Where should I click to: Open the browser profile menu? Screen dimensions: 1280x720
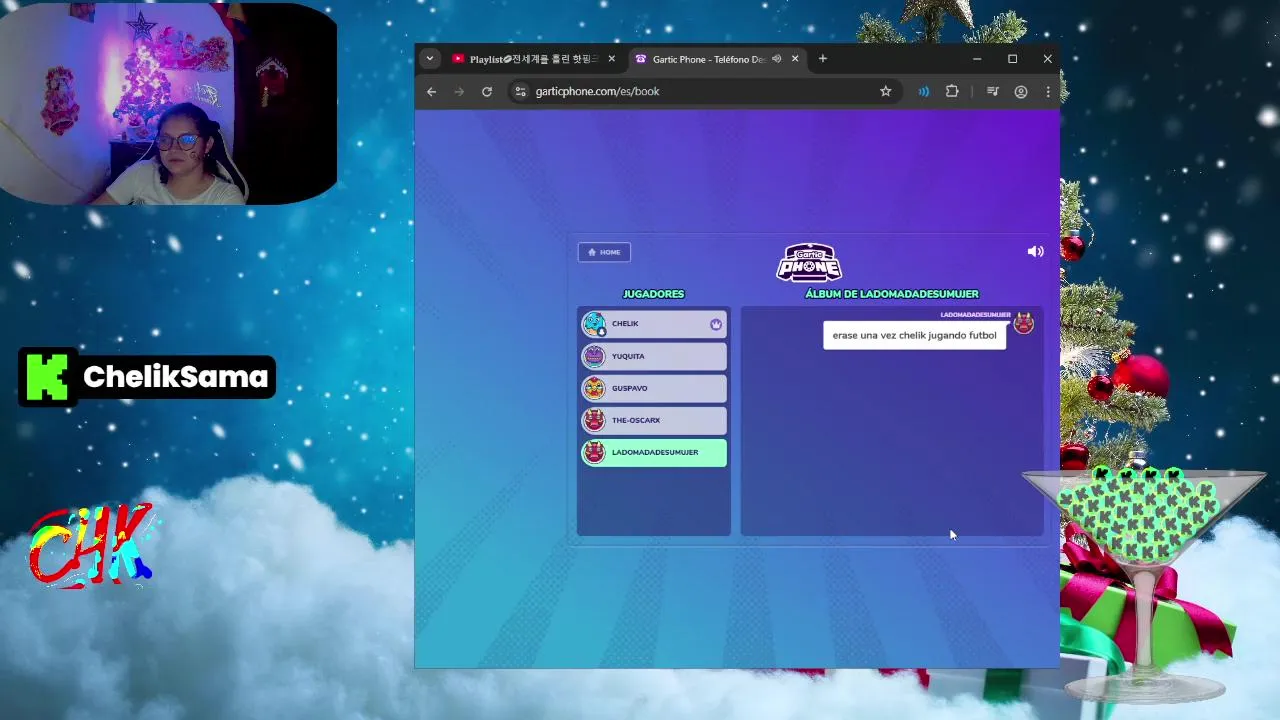click(x=1021, y=92)
